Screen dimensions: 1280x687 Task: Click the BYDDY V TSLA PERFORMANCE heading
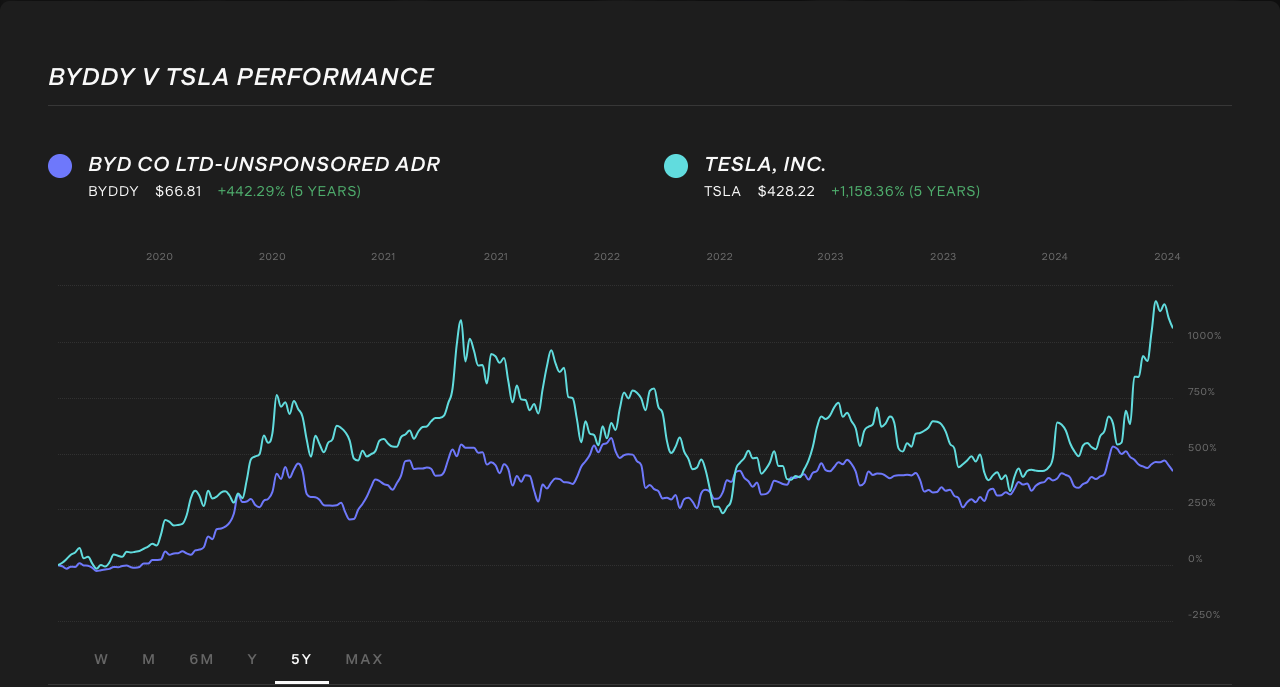click(x=240, y=76)
